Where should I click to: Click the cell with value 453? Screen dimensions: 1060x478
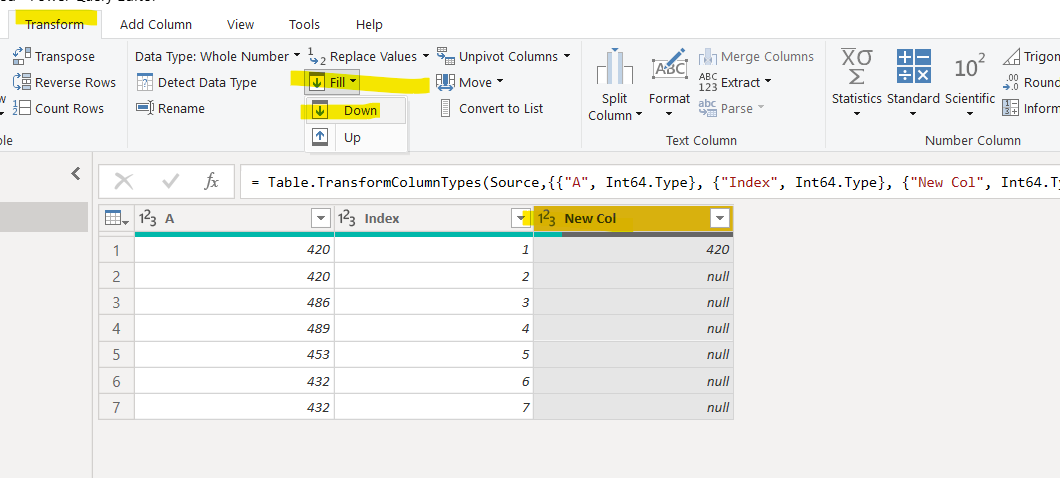(x=235, y=355)
